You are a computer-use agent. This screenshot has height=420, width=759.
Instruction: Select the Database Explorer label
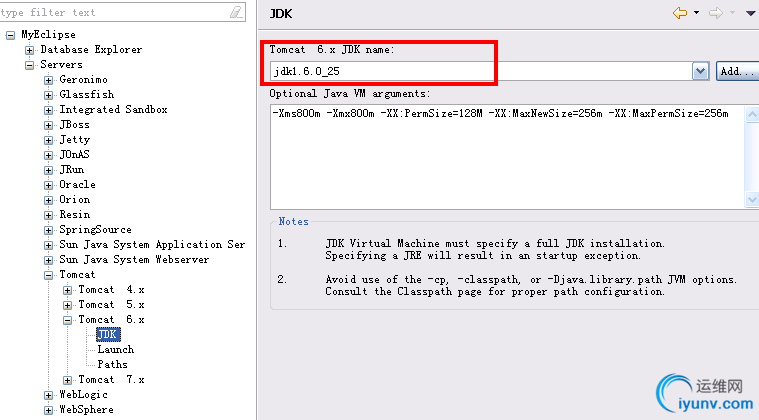91,49
